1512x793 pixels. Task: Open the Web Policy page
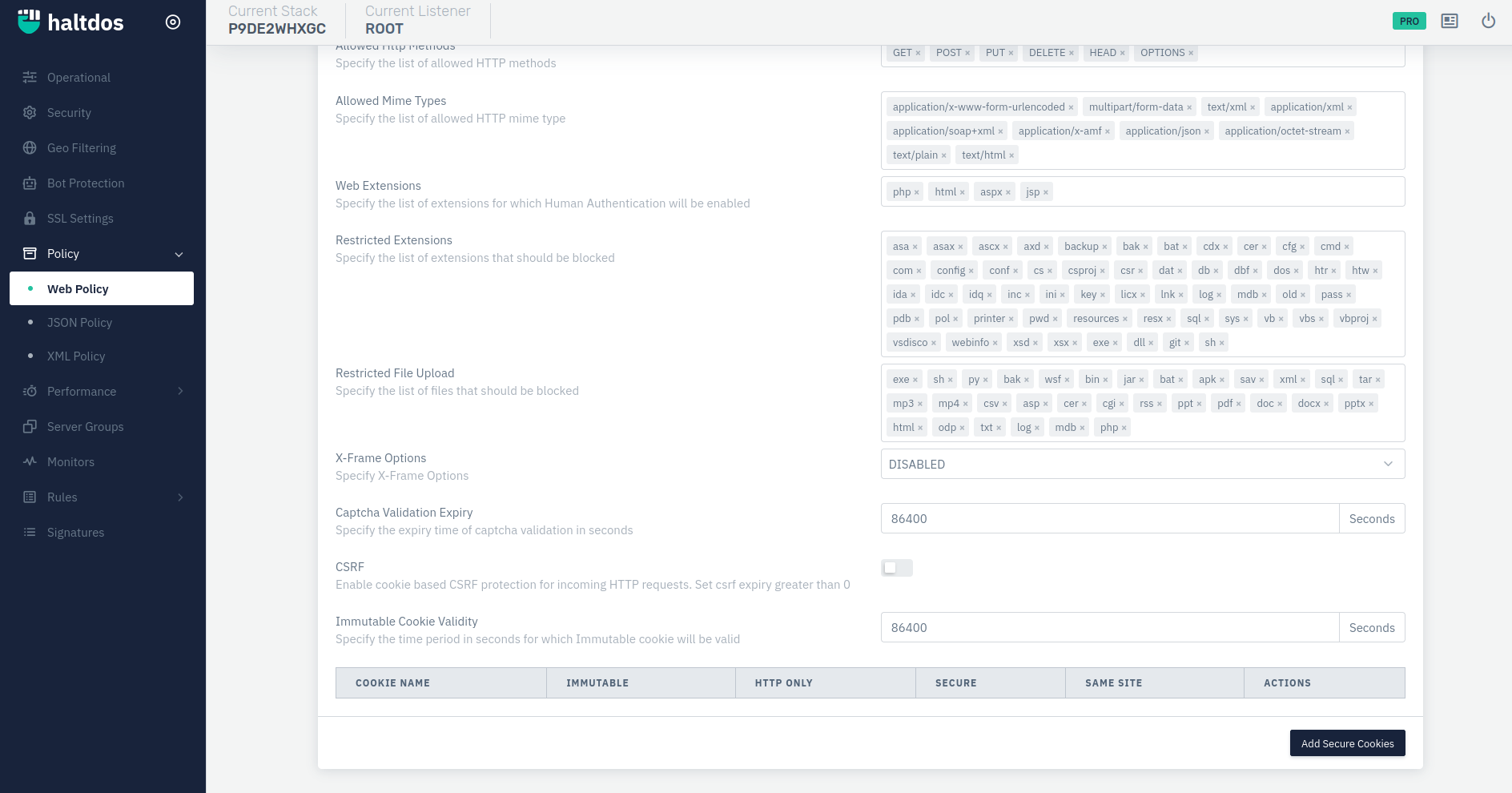tap(102, 288)
